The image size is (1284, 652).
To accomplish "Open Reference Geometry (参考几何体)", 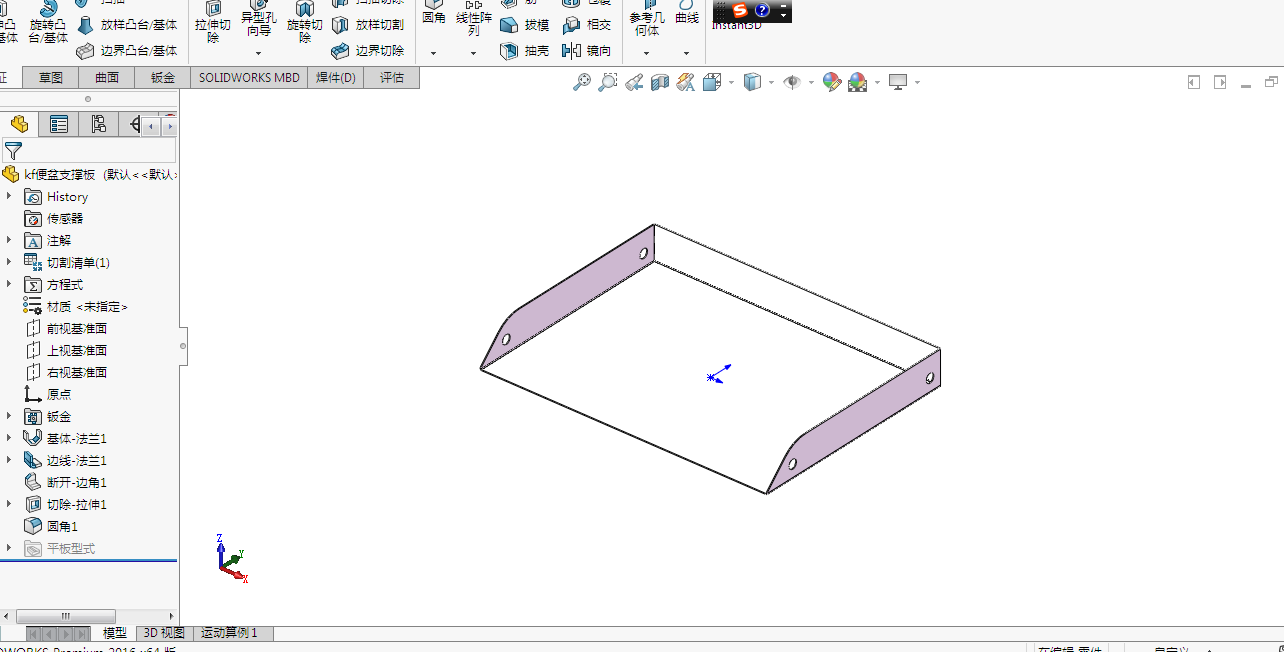I will point(647,18).
